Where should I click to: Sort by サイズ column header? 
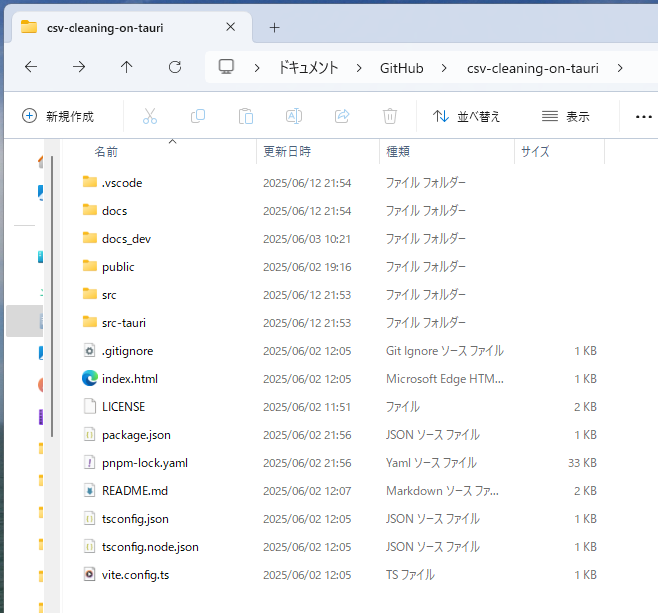coord(535,151)
